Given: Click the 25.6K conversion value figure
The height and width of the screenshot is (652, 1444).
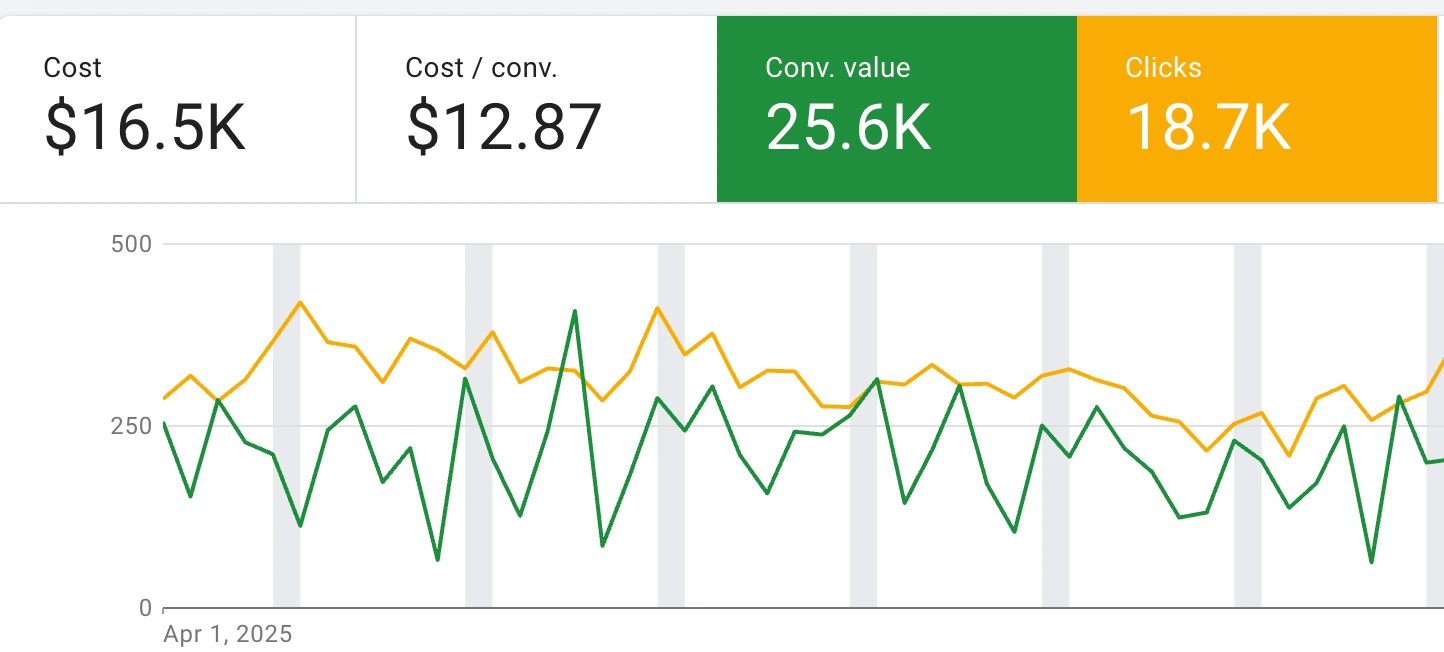Looking at the screenshot, I should coord(848,127).
